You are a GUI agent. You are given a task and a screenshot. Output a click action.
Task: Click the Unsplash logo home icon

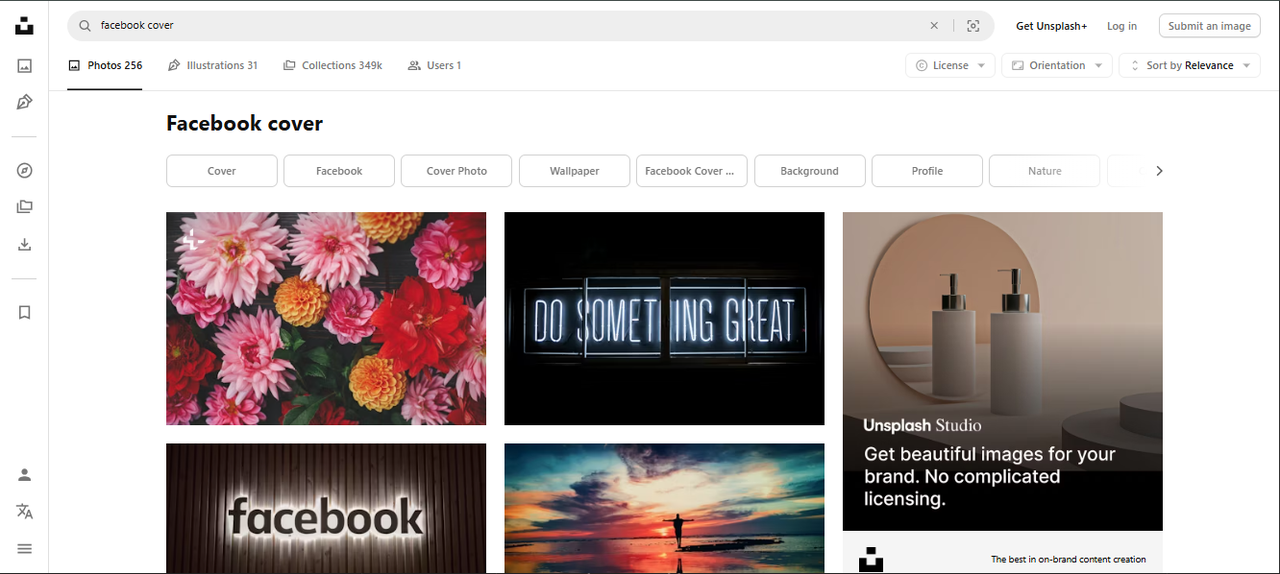coord(25,26)
